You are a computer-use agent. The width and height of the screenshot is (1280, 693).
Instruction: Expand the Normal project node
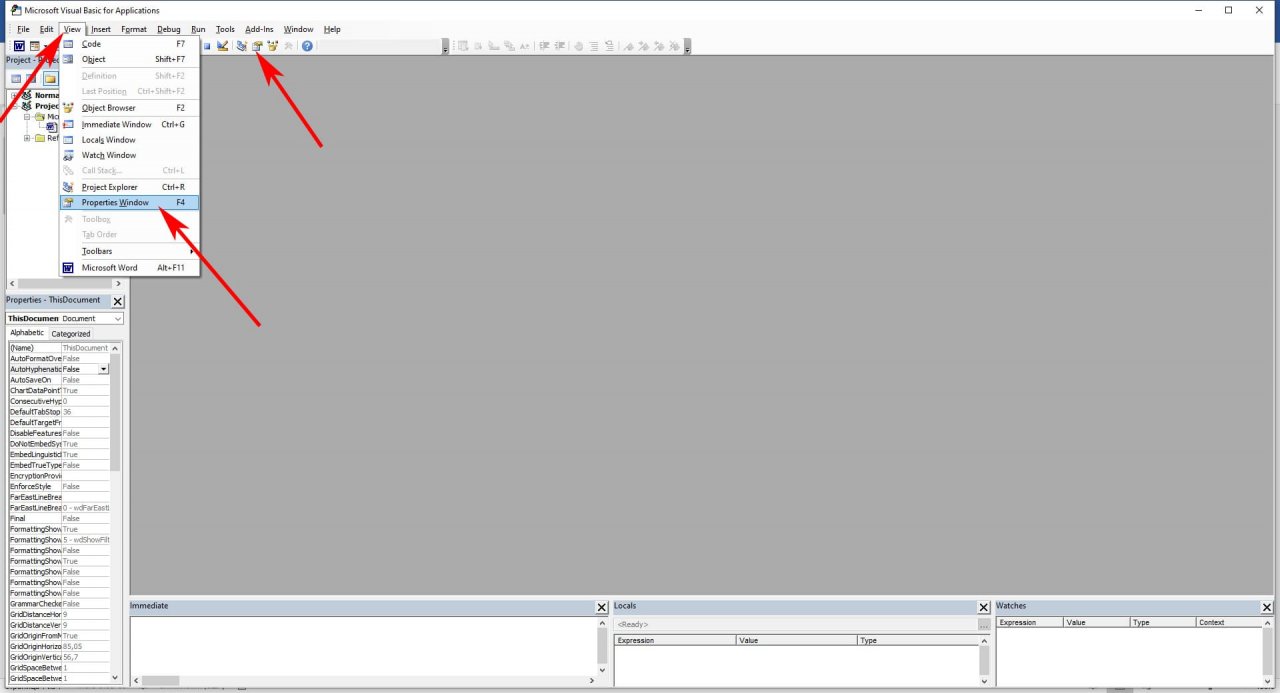(x=15, y=95)
